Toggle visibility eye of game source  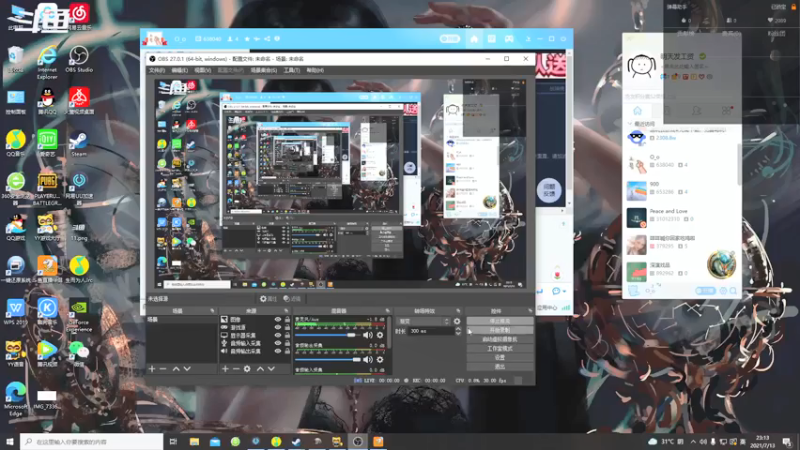pos(278,328)
